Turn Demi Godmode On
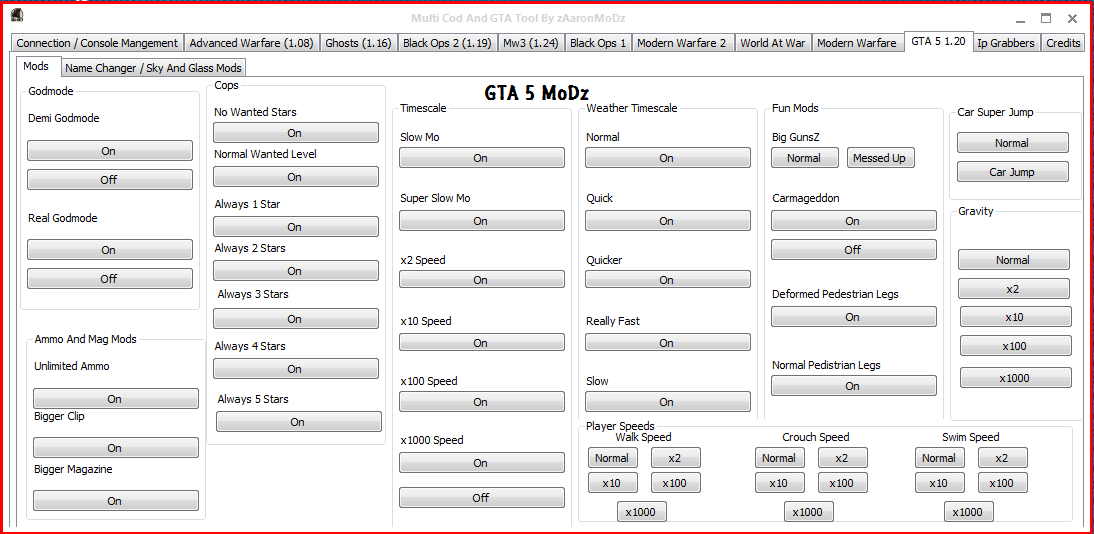Screen dimensions: 1094x534 click(110, 151)
